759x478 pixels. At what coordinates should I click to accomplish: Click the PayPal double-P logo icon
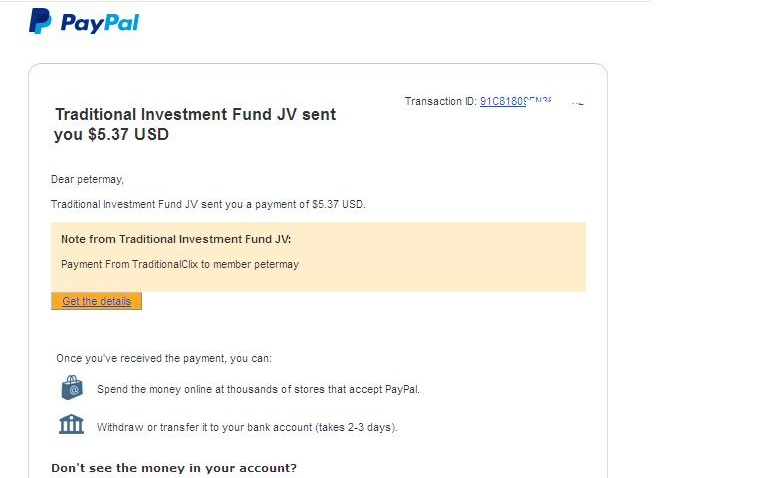point(40,21)
